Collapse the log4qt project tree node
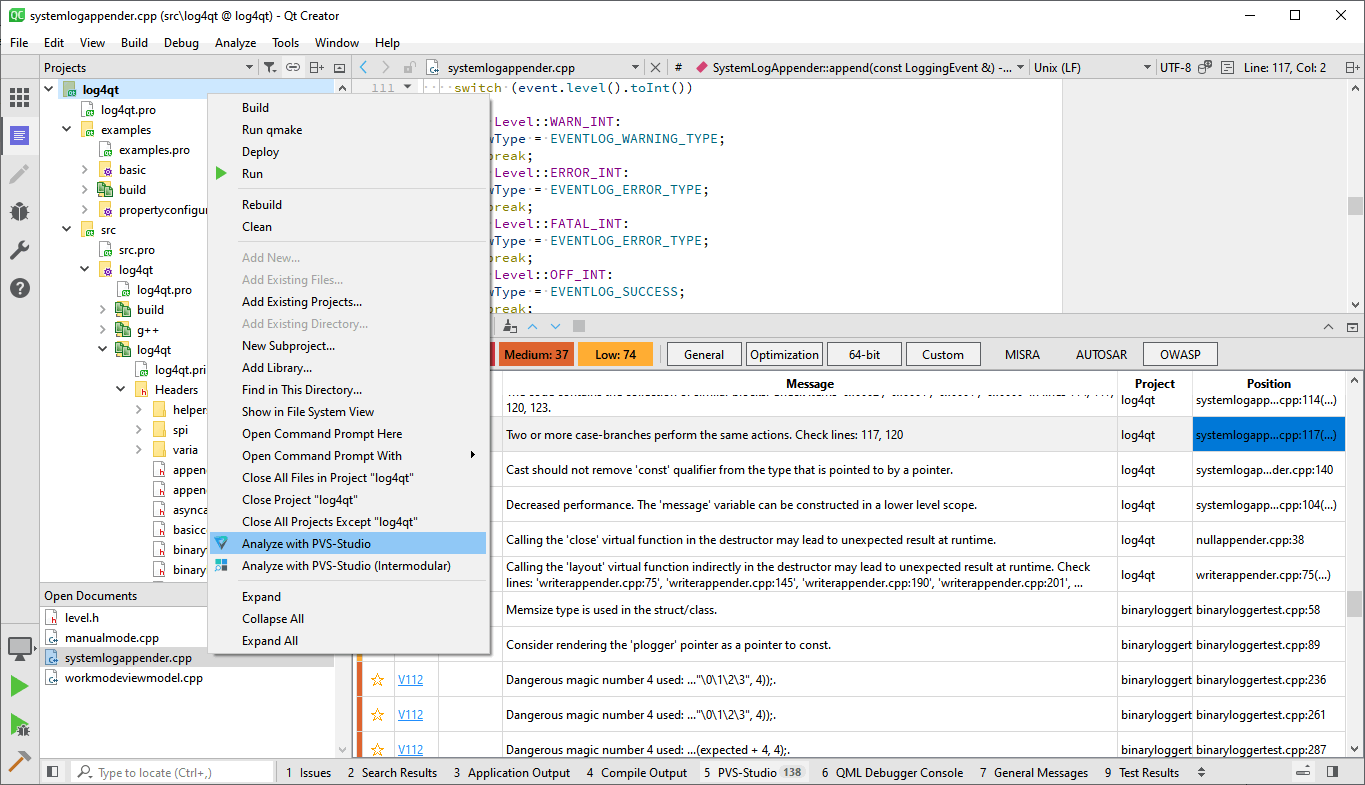 click(48, 89)
